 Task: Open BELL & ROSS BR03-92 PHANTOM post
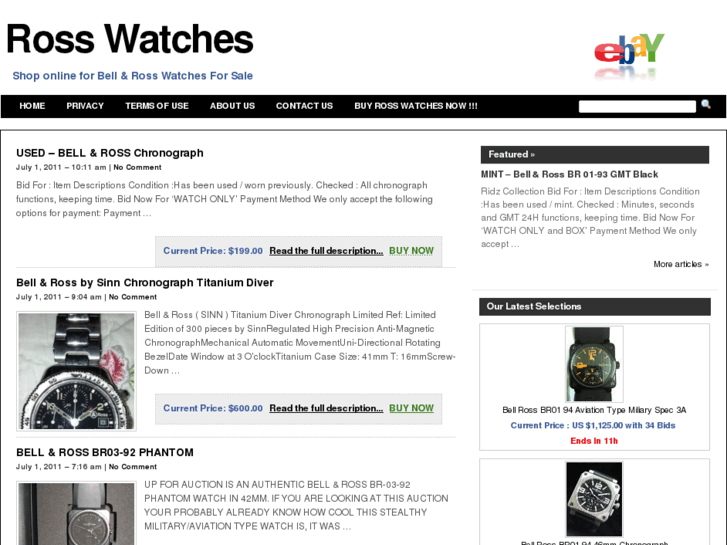[x=105, y=453]
